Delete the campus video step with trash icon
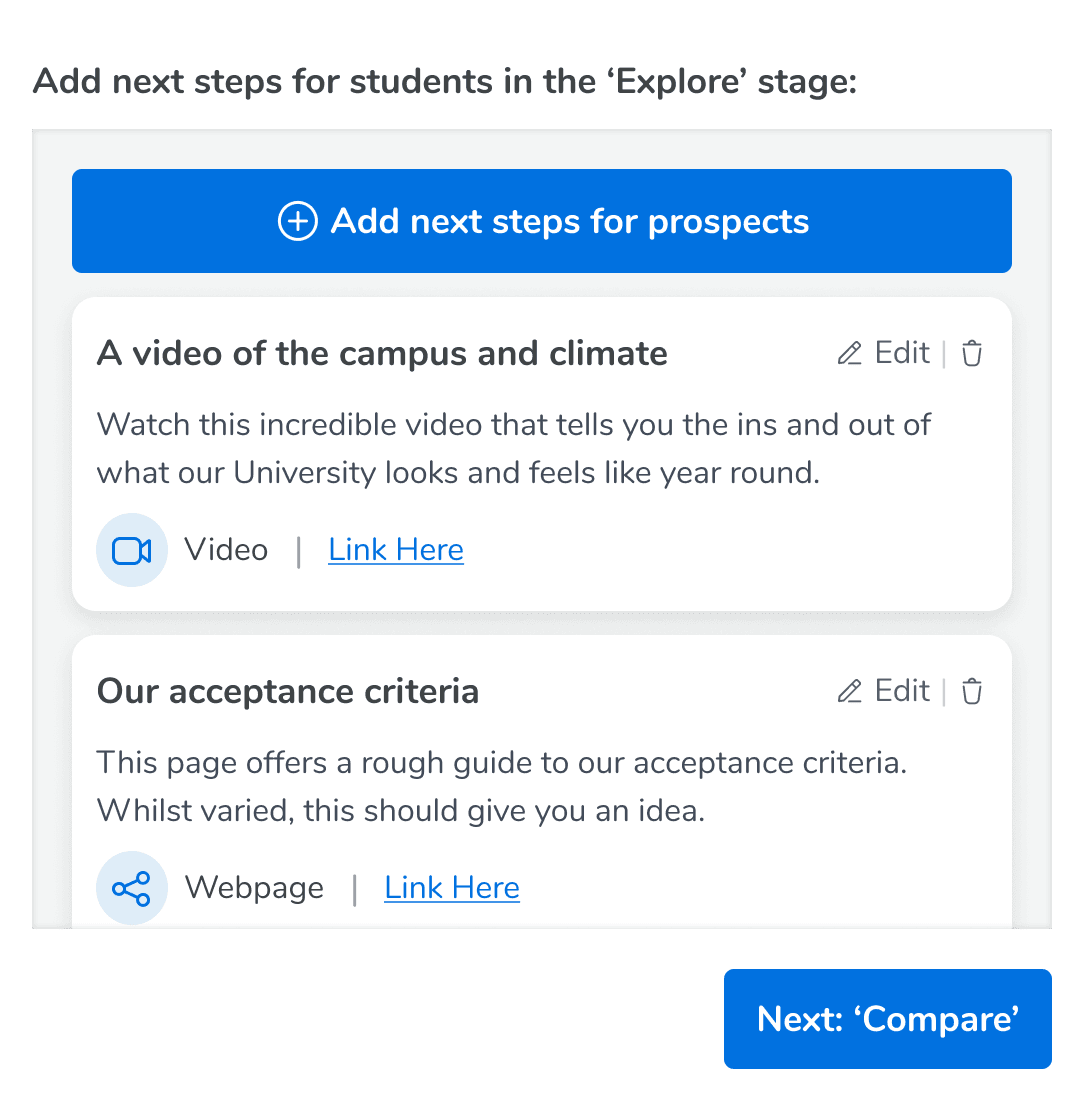This screenshot has height=1106, width=1076. click(972, 353)
